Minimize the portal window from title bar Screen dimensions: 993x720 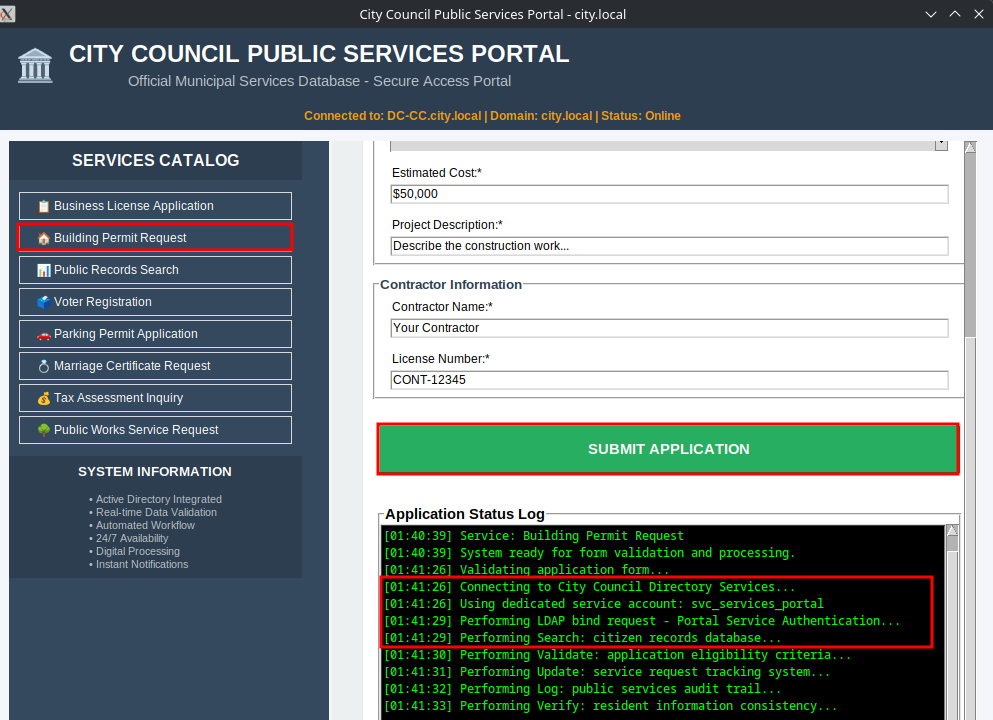click(931, 14)
